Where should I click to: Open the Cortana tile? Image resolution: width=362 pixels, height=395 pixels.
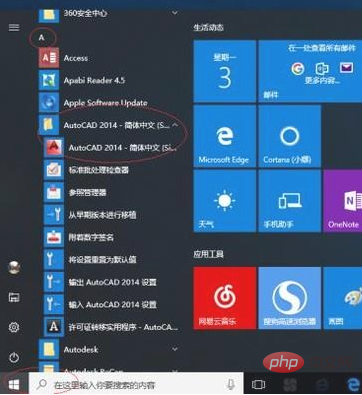click(289, 136)
